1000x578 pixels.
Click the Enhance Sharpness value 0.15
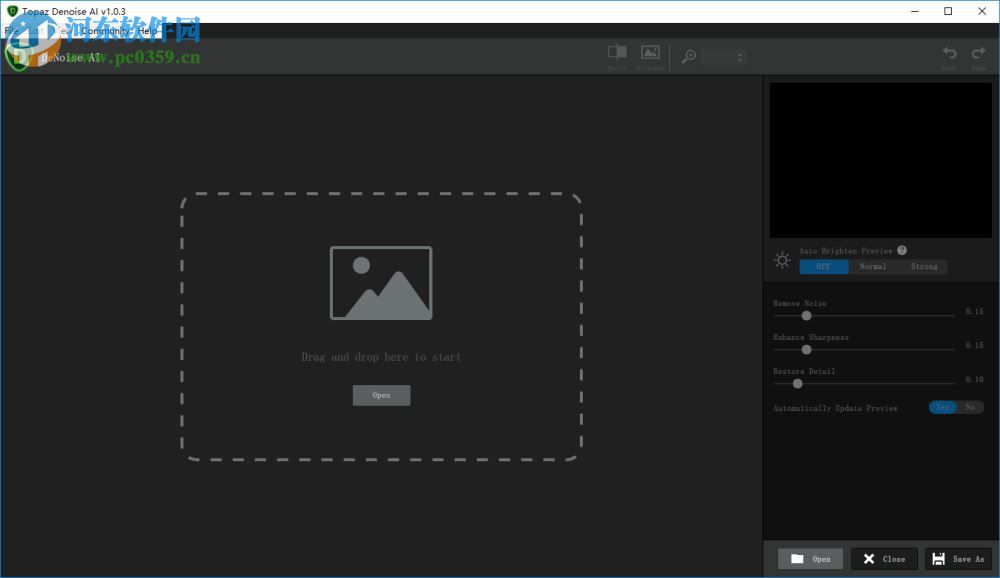coord(974,345)
